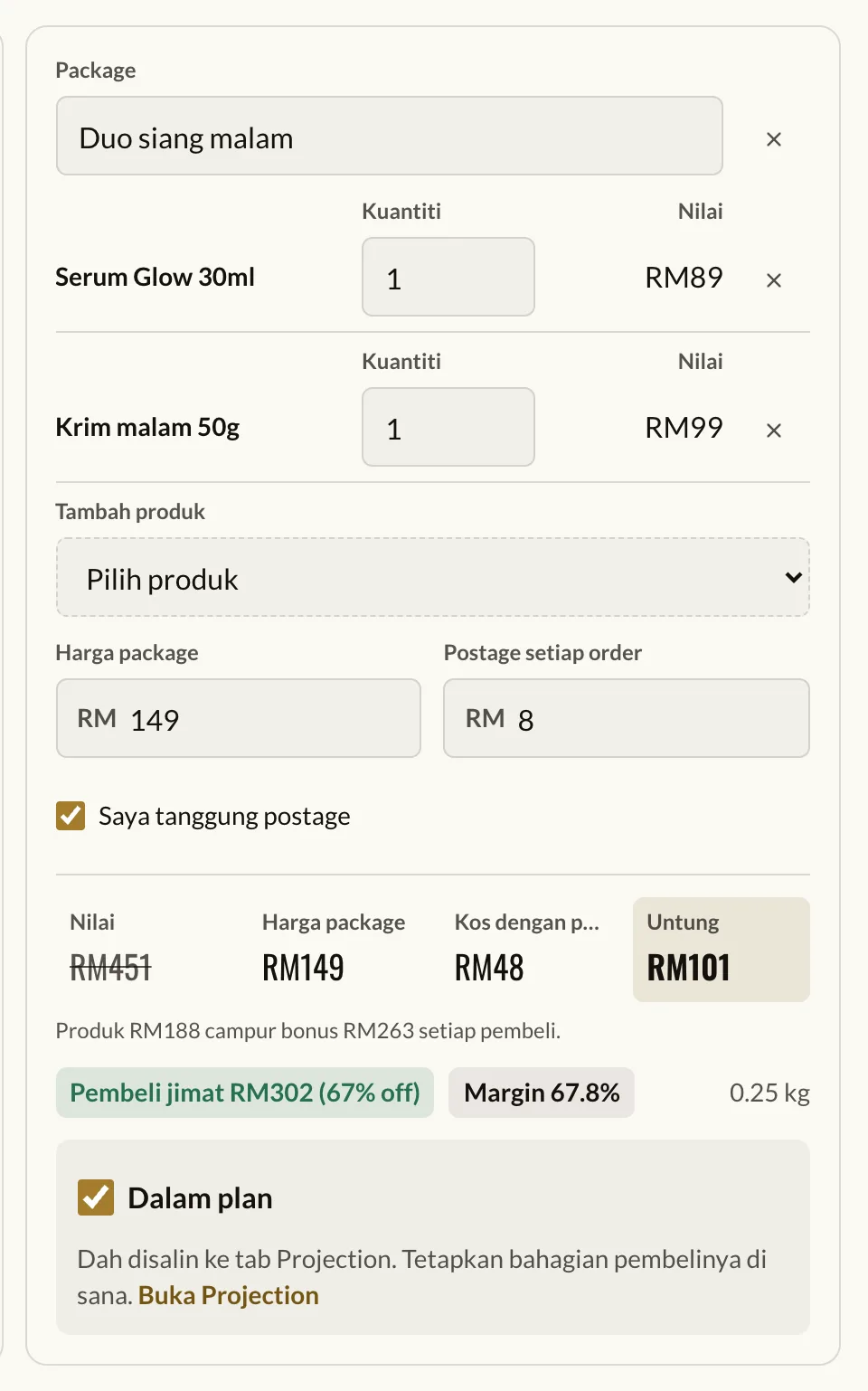Uncheck the Dalam plan checkbox
This screenshot has height=1391, width=868.
96,1197
